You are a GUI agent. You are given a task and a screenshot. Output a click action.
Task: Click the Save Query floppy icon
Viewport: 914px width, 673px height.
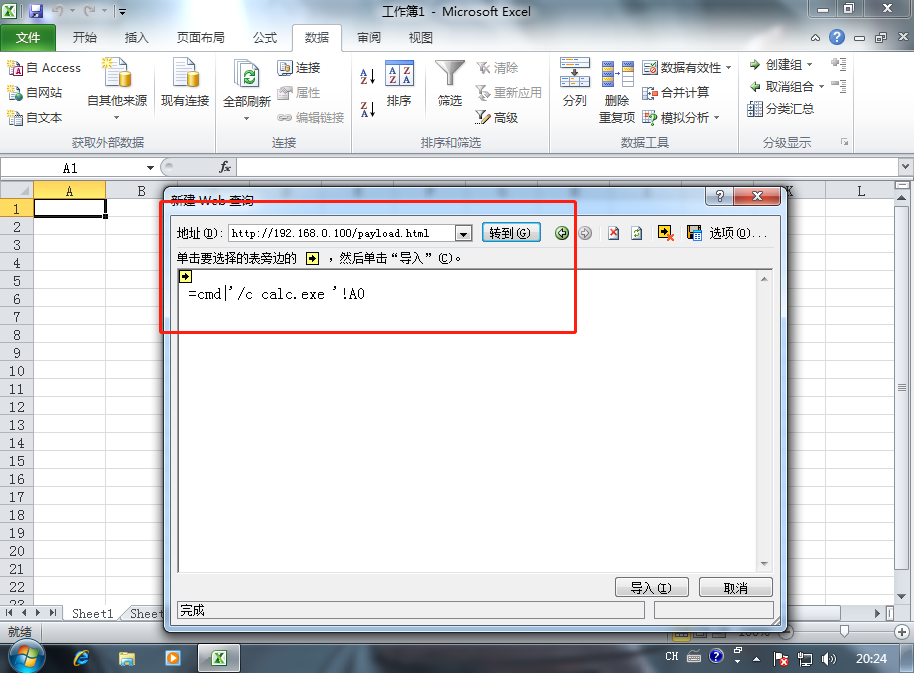[694, 233]
